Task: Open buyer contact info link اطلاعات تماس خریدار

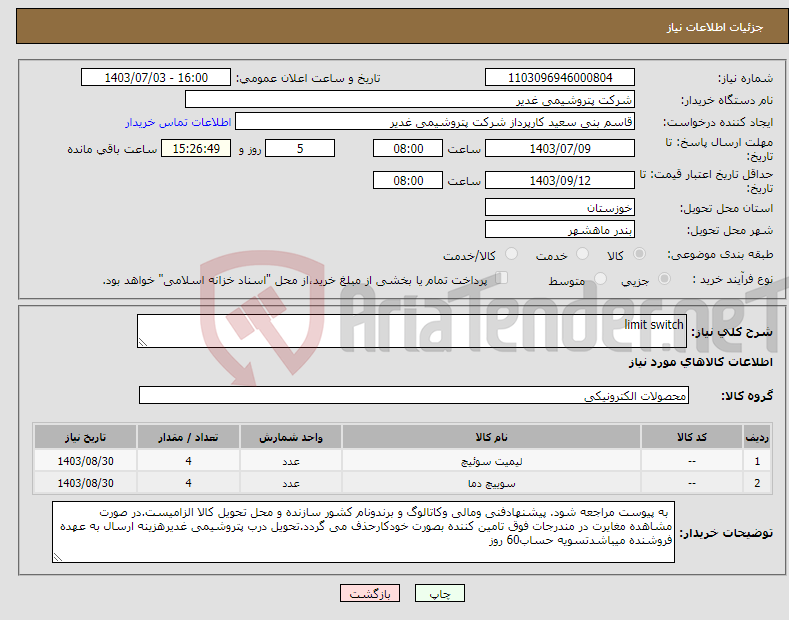Action: click(178, 122)
